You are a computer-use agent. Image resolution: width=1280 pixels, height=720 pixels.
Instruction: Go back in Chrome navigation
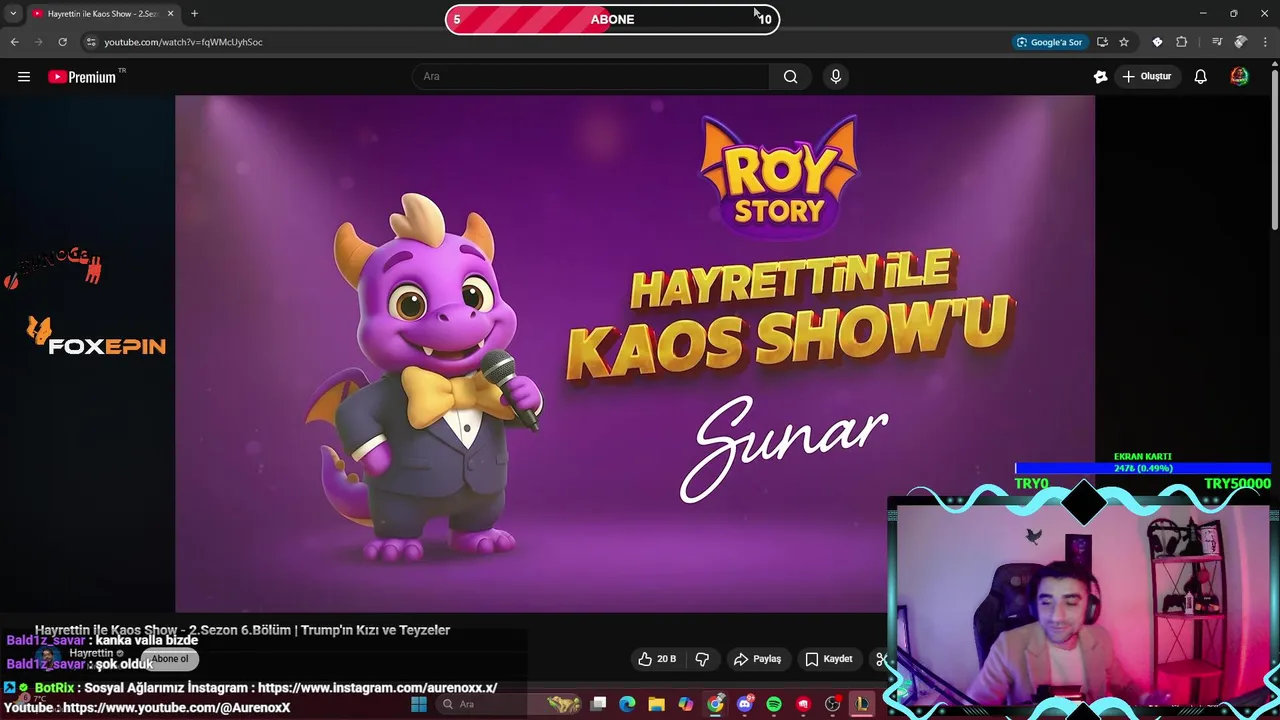point(14,42)
